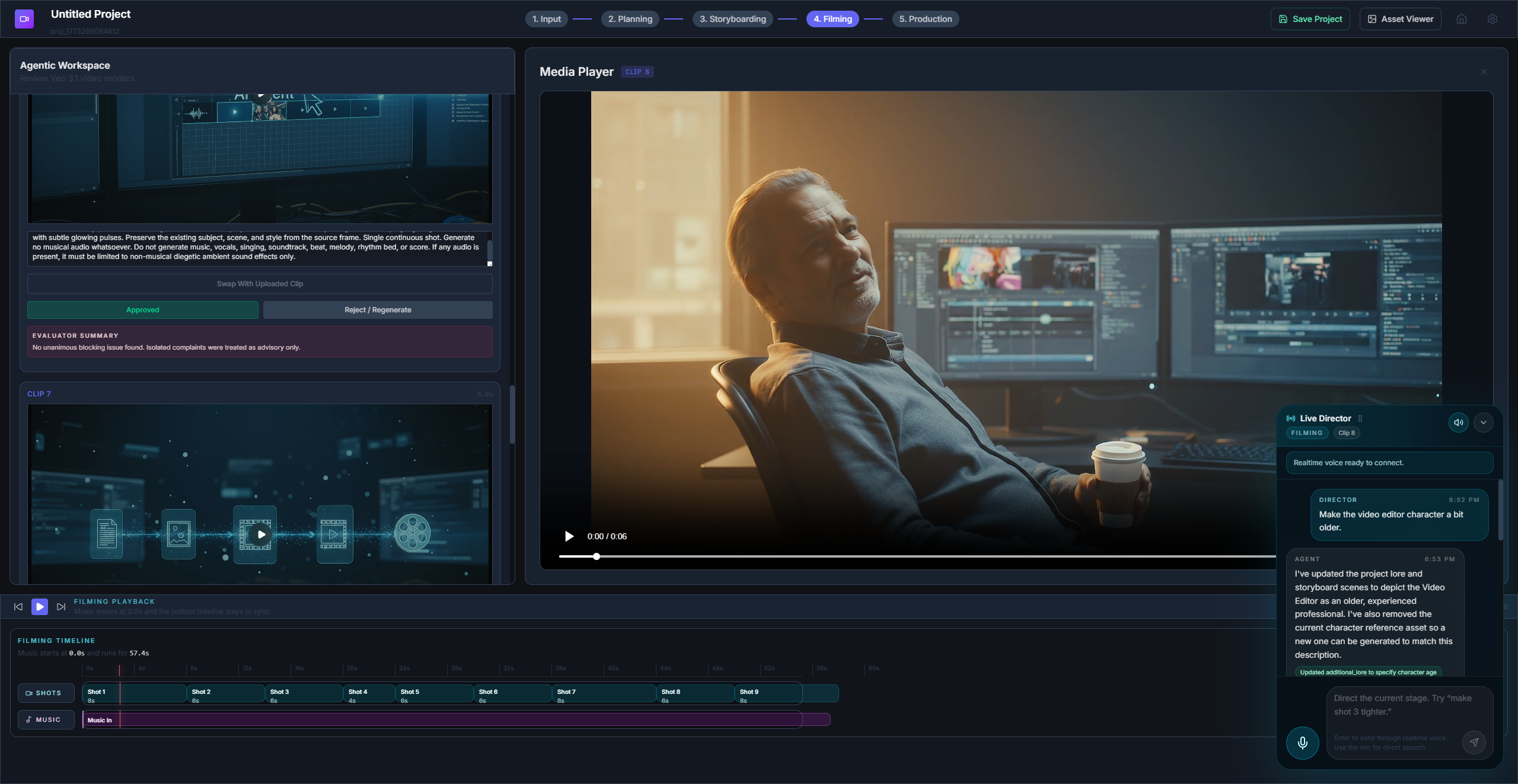Play the video in Media Player
1518x784 pixels.
click(x=569, y=536)
